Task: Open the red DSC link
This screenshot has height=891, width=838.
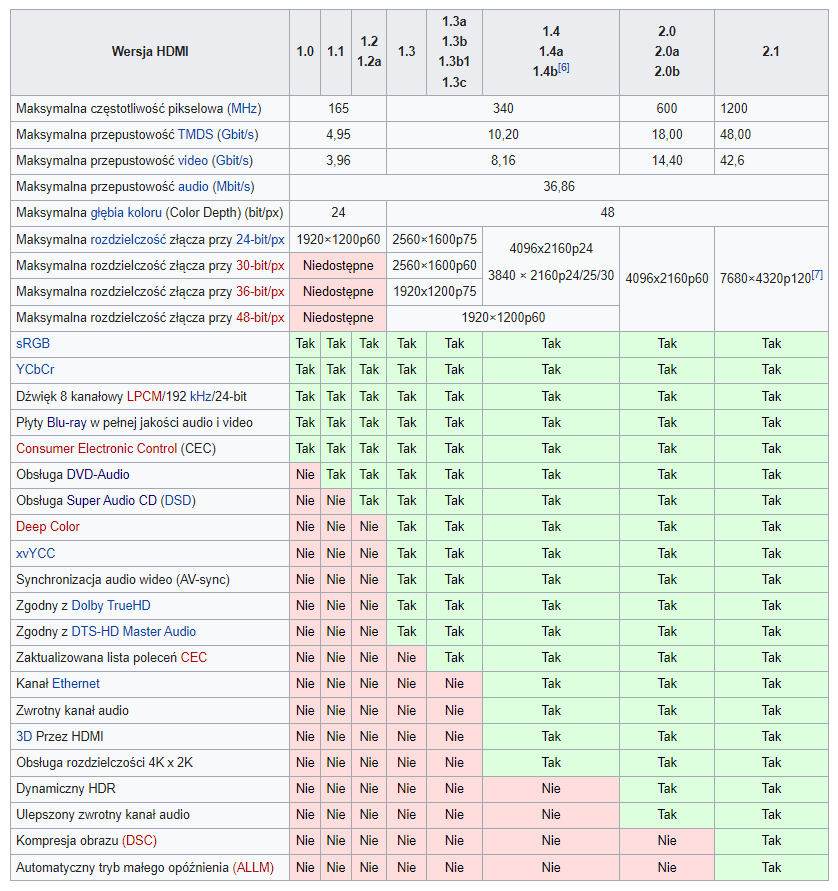Action: tap(139, 842)
